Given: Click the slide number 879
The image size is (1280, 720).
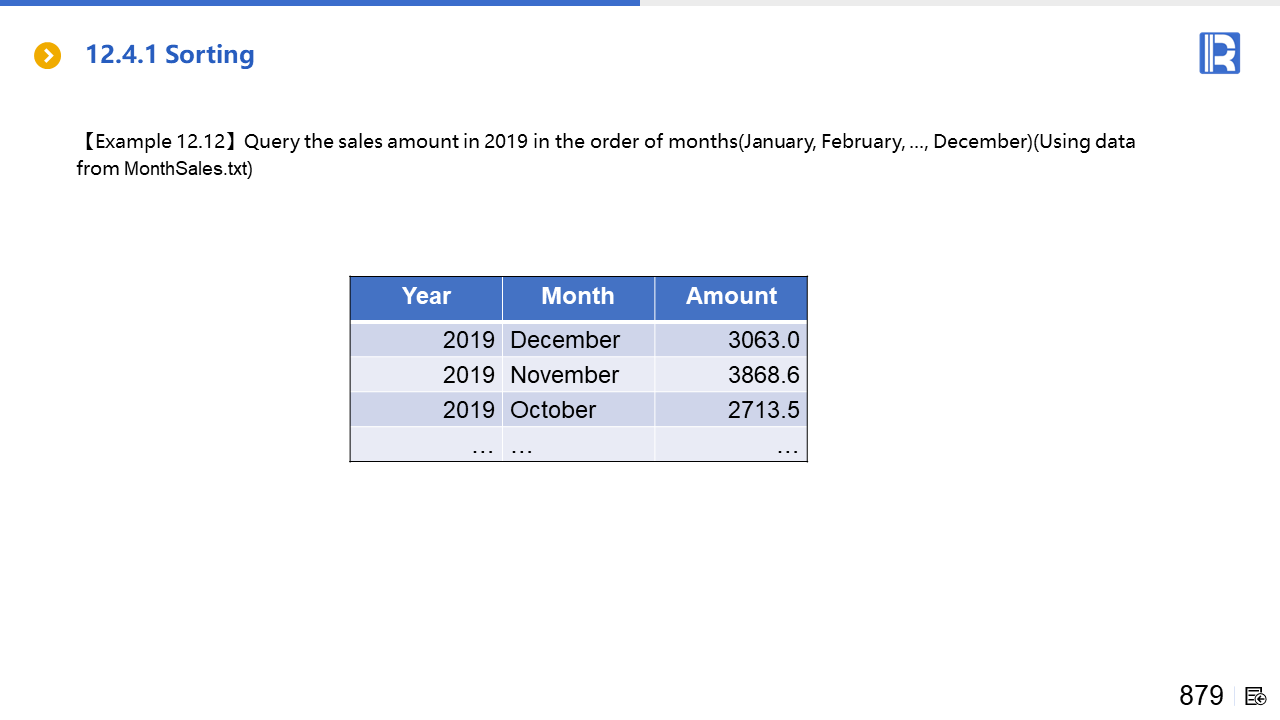Looking at the screenshot, I should pyautogui.click(x=1201, y=695).
